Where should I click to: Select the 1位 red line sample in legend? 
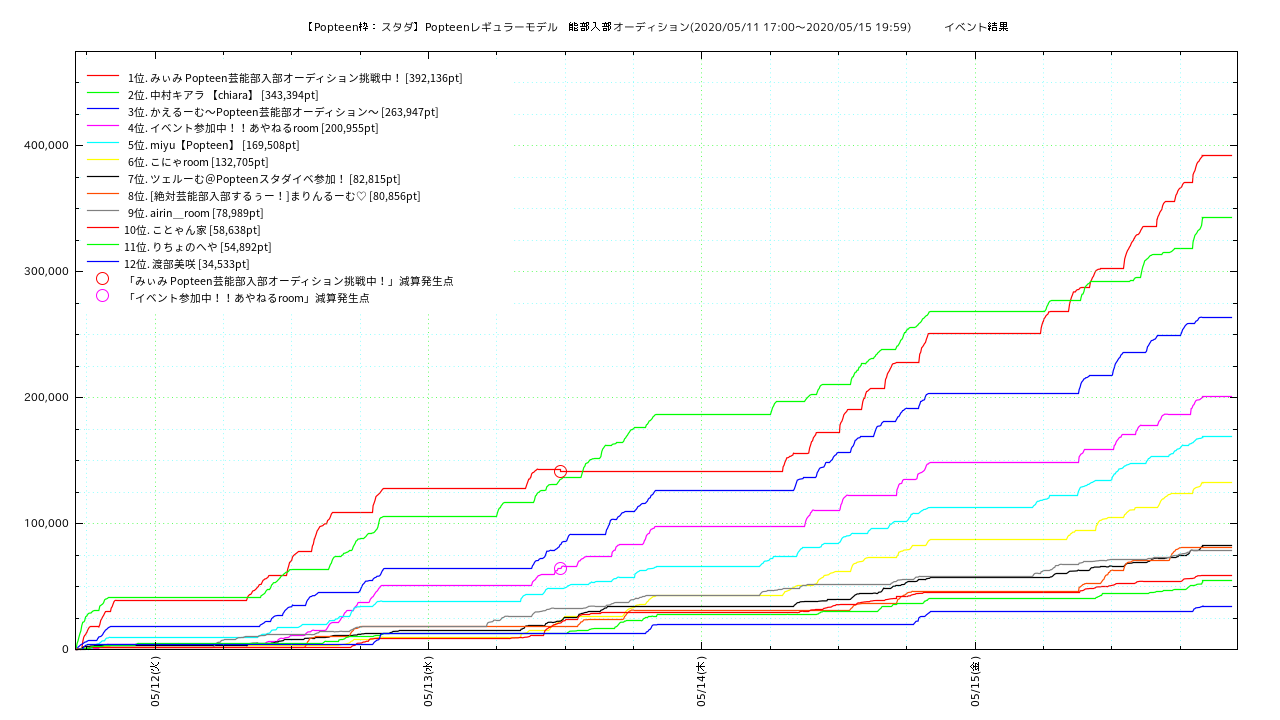[102, 76]
